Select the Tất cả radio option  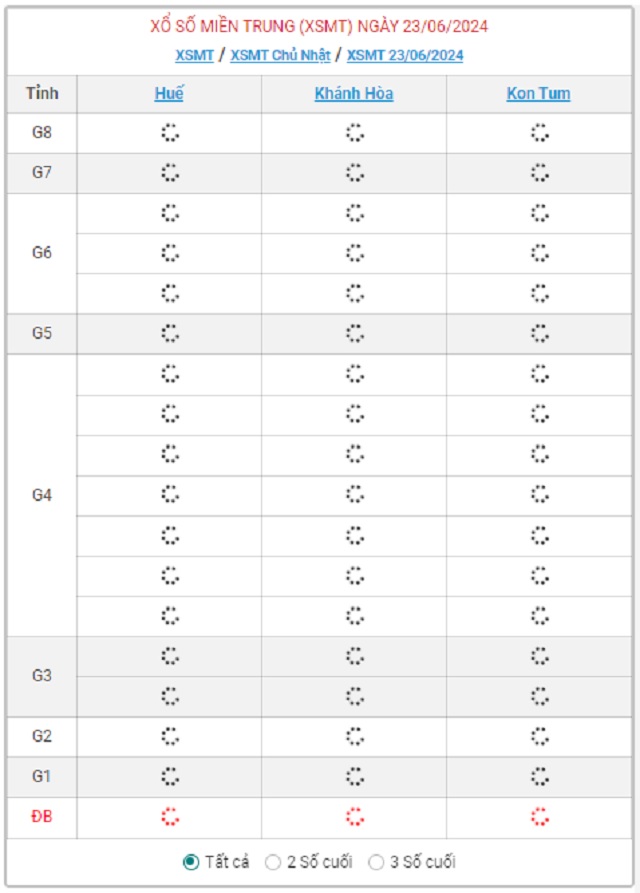point(191,862)
